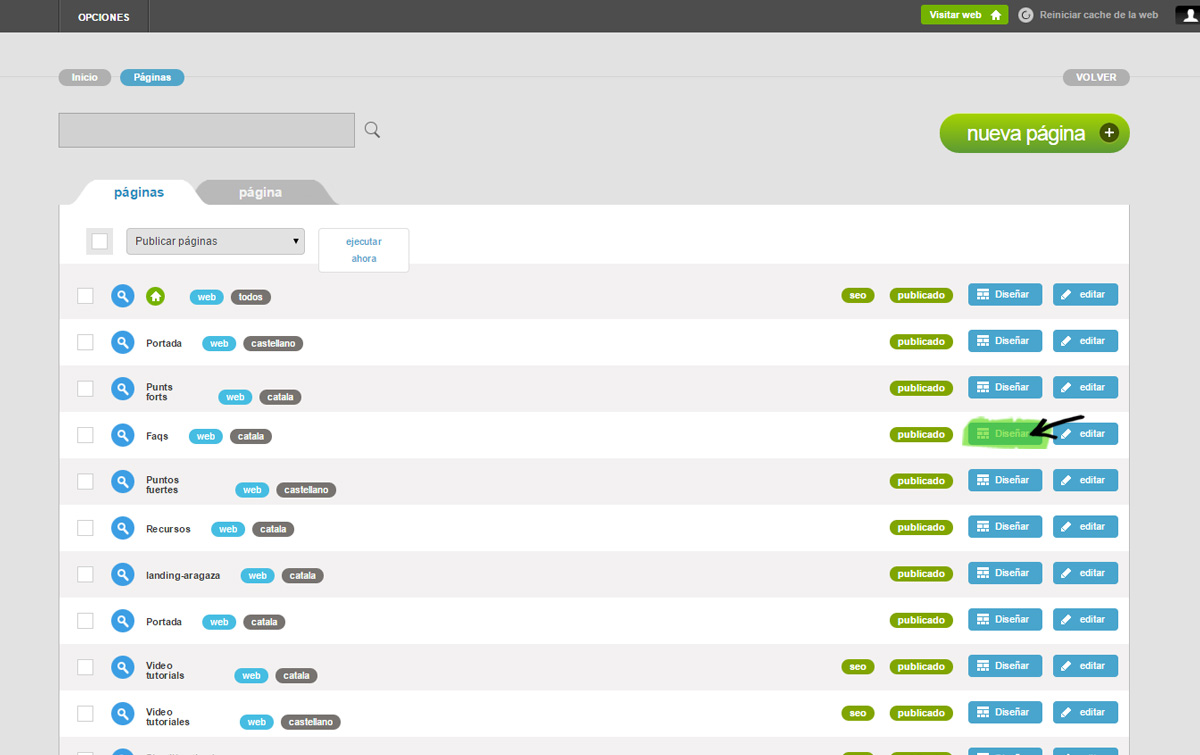Screen dimensions: 1200x755
Task: Click Reiniciar cache de la web
Action: tap(1099, 15)
